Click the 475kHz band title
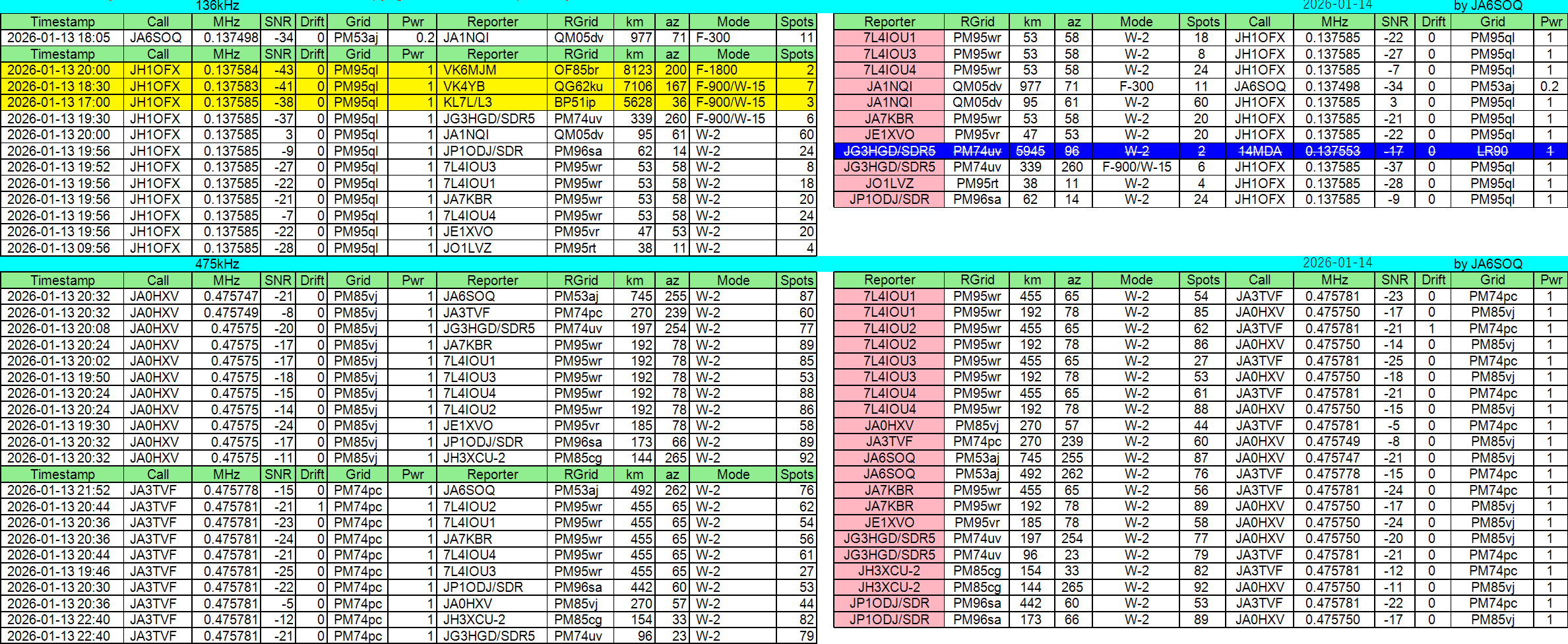Screen dimensions: 1568x644 pos(217,264)
